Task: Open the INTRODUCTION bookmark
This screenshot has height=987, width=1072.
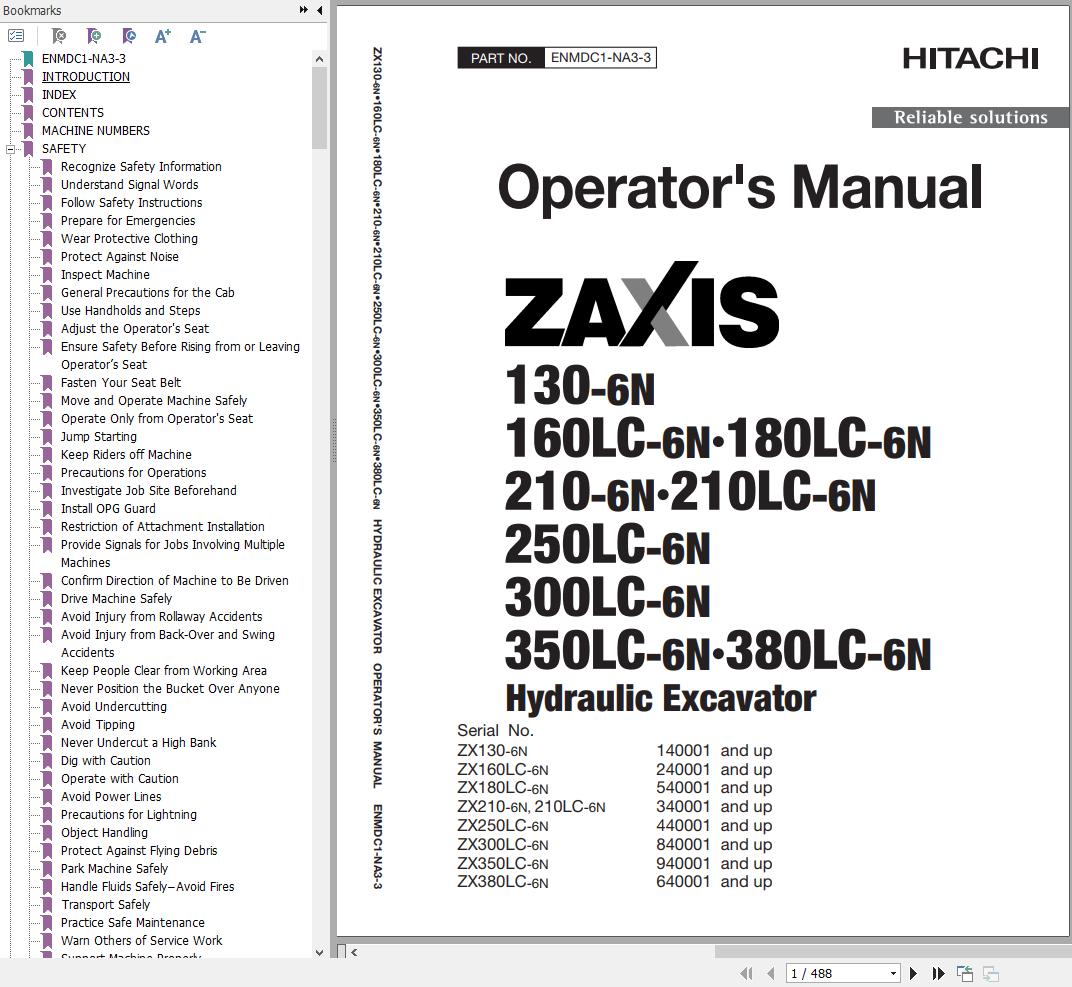Action: tap(85, 77)
